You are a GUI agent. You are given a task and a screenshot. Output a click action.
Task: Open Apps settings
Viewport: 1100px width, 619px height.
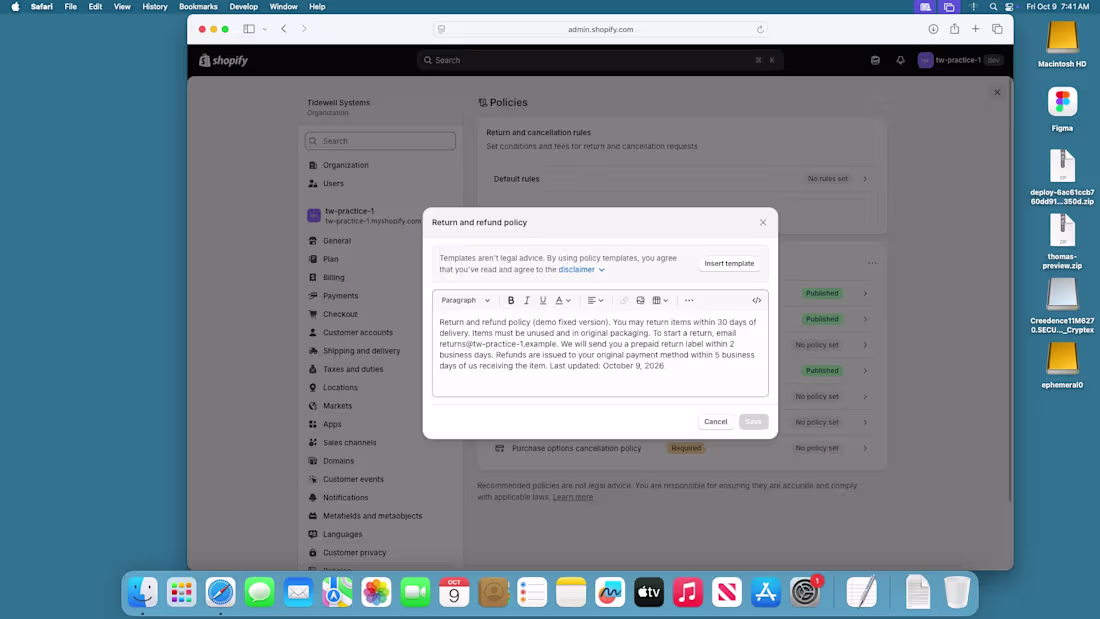pos(332,424)
